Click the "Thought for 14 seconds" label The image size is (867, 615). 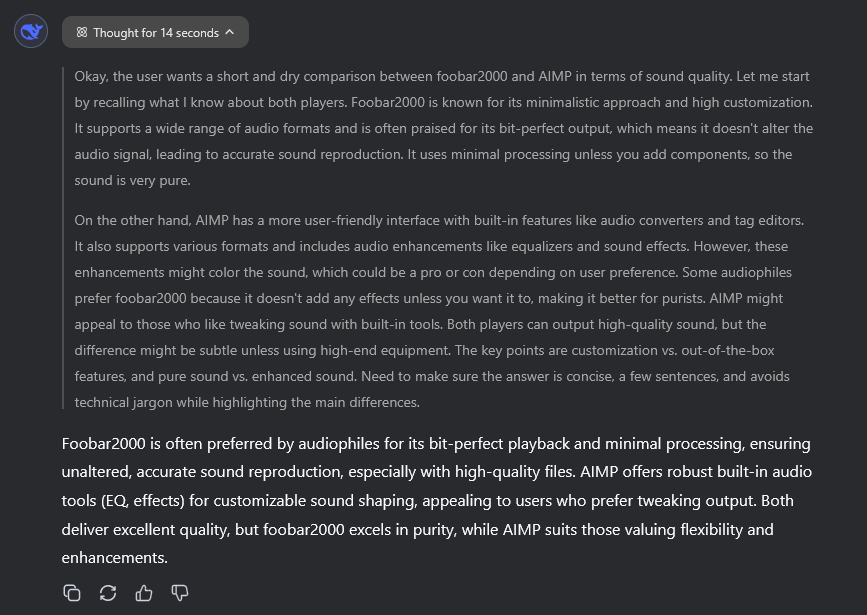click(x=156, y=32)
